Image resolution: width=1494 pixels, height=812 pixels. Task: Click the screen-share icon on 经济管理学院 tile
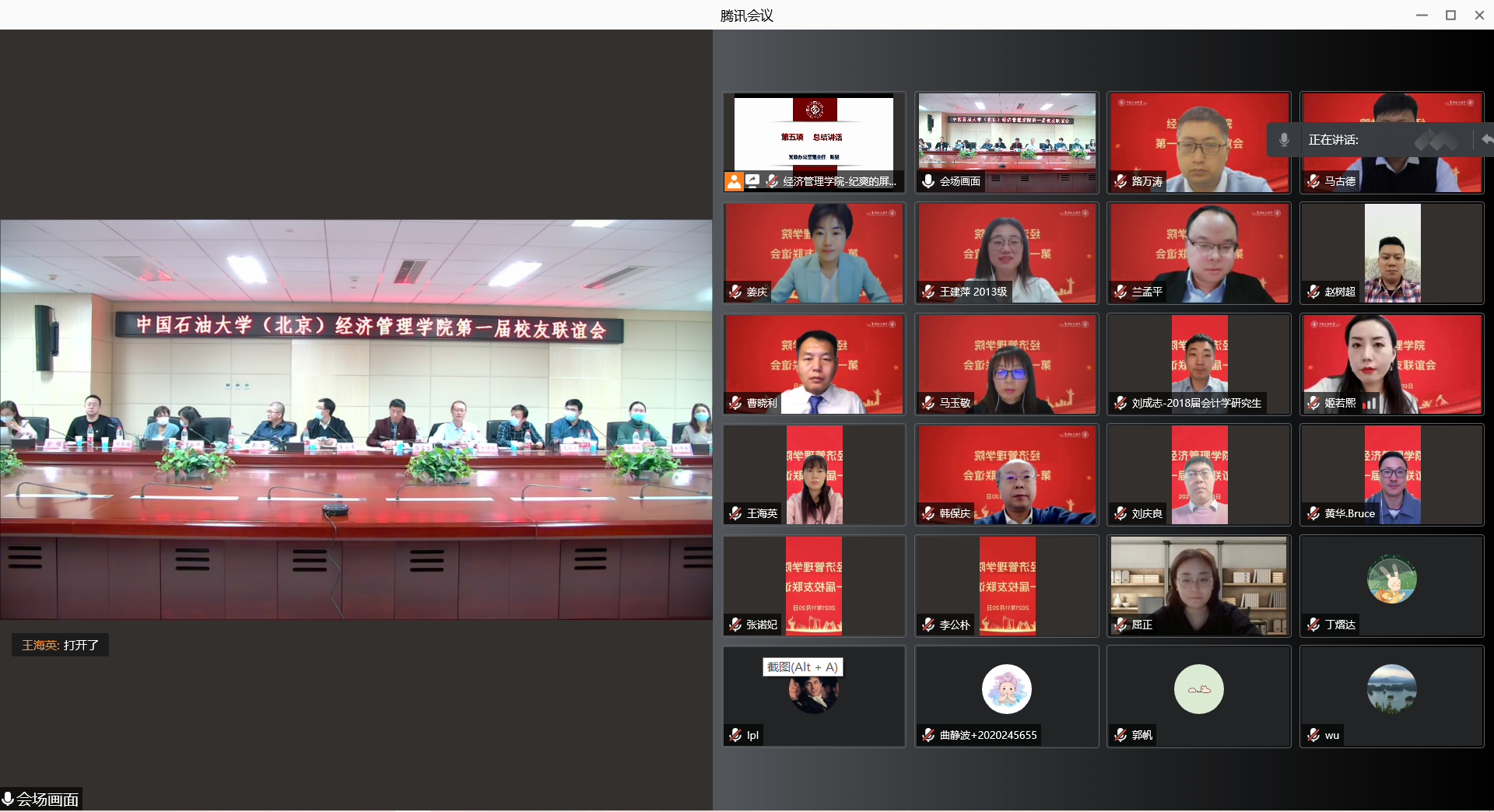(x=752, y=180)
